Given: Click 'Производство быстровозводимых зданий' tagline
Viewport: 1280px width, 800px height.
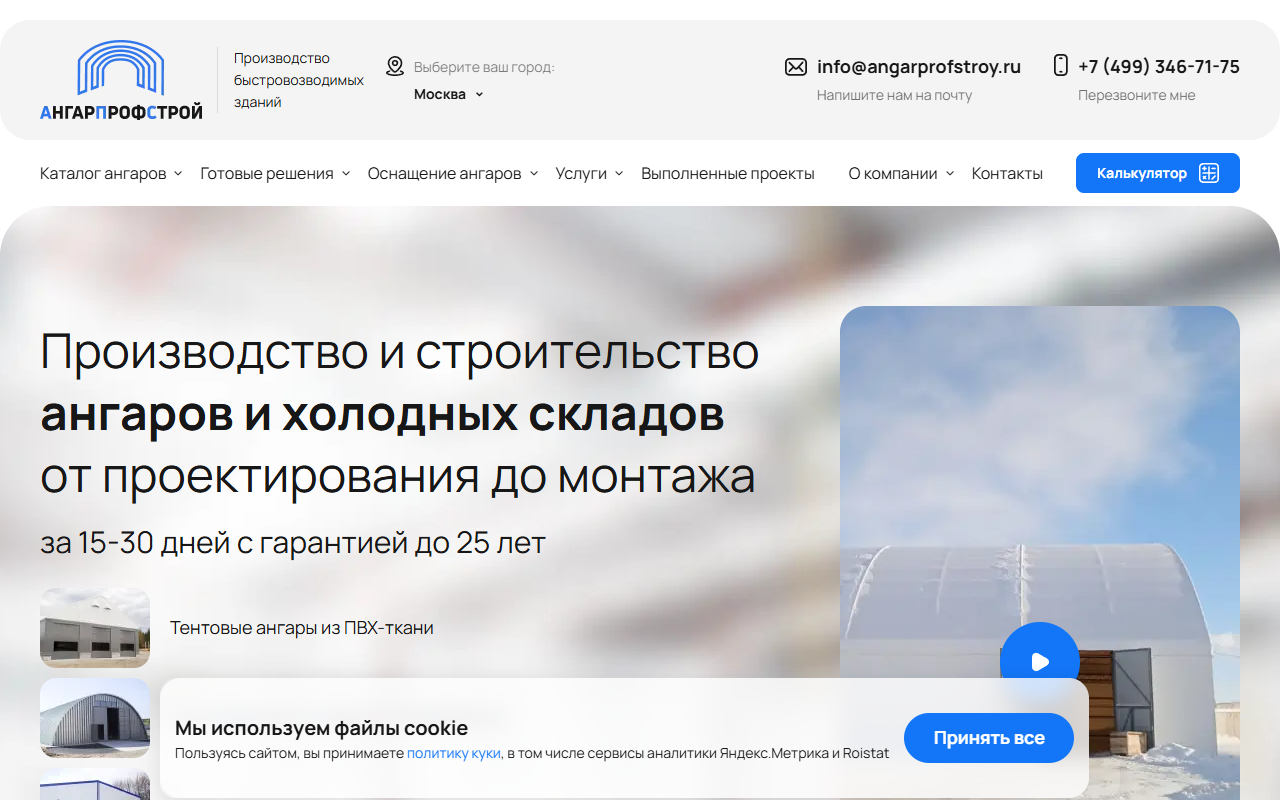Looking at the screenshot, I should [299, 80].
